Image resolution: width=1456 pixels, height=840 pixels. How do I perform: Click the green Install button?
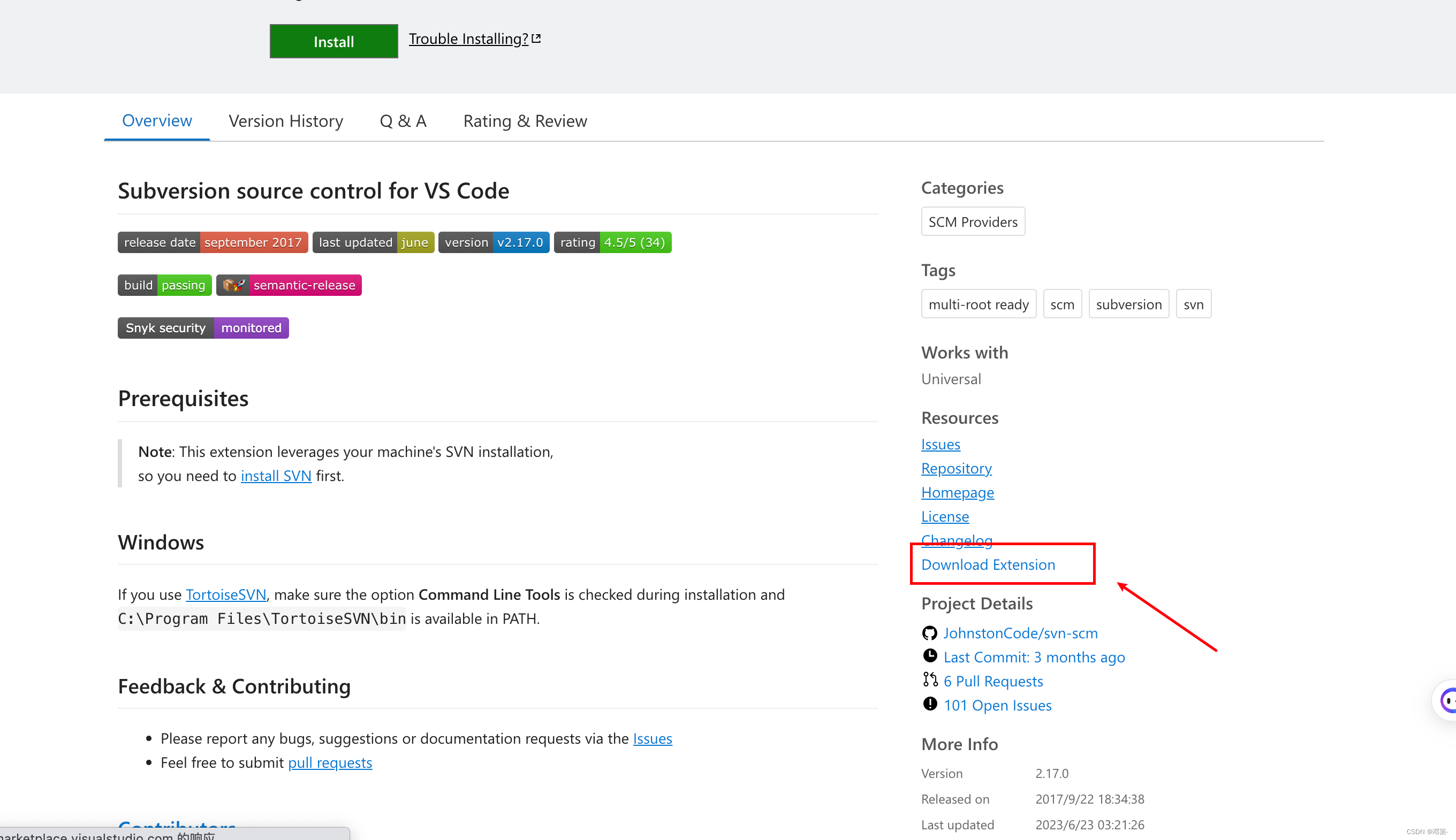pos(333,42)
